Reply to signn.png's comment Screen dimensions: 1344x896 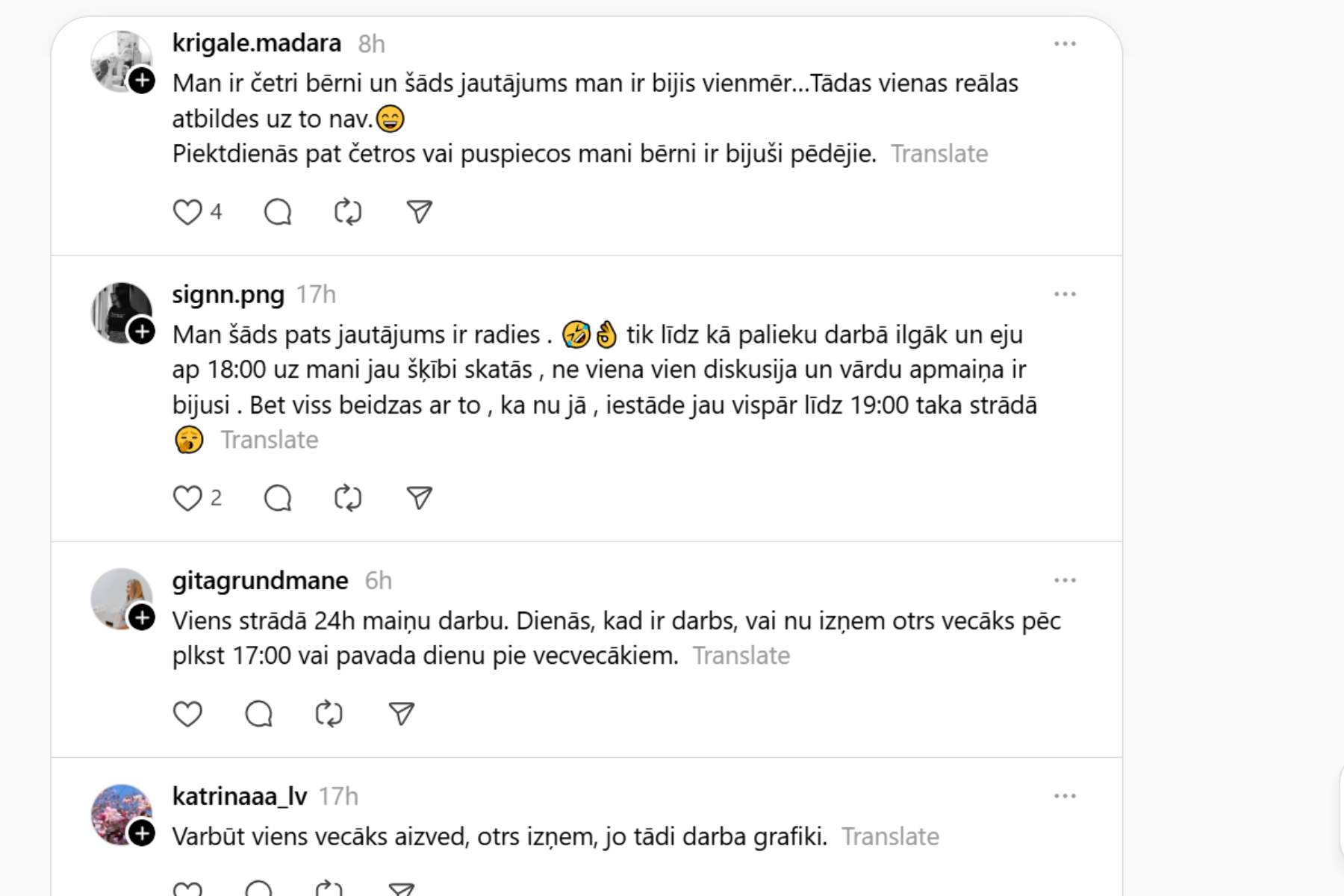278,498
